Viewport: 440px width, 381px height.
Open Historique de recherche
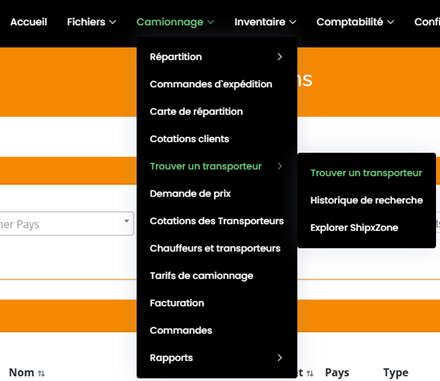[x=367, y=200]
